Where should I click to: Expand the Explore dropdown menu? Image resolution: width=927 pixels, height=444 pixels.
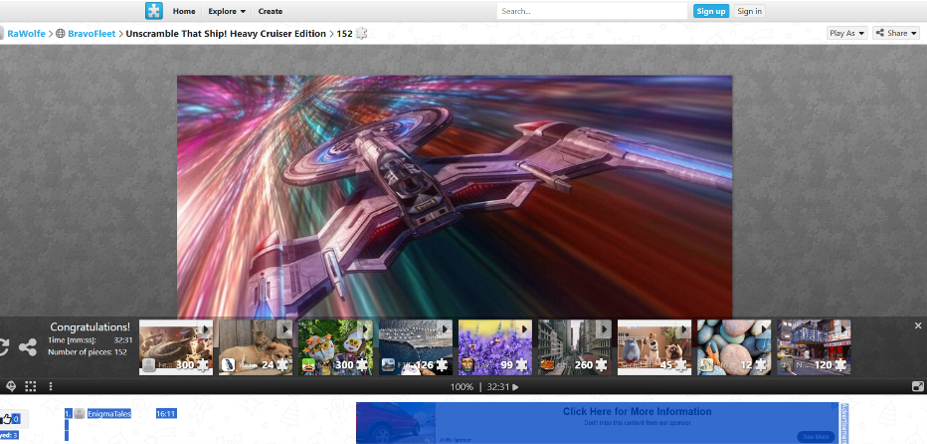click(226, 11)
